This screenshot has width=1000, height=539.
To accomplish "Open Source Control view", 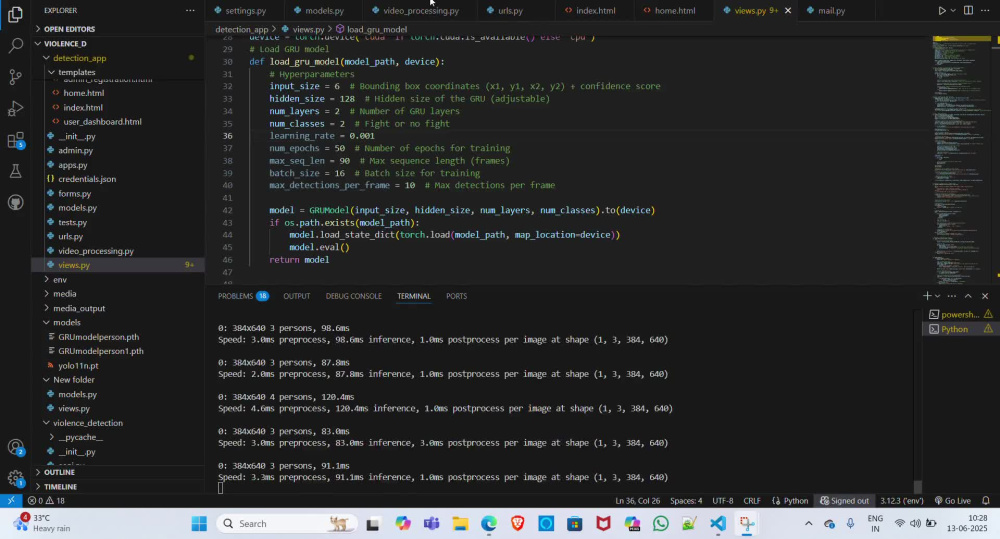I will [x=15, y=77].
